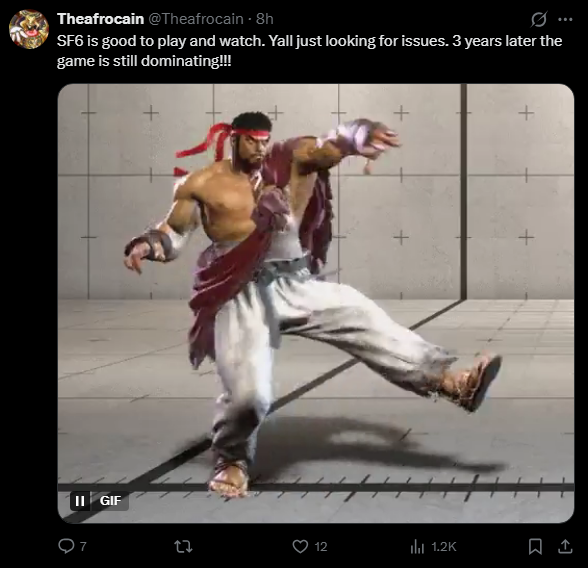
Task: Open the more options ellipsis menu
Action: tap(565, 19)
